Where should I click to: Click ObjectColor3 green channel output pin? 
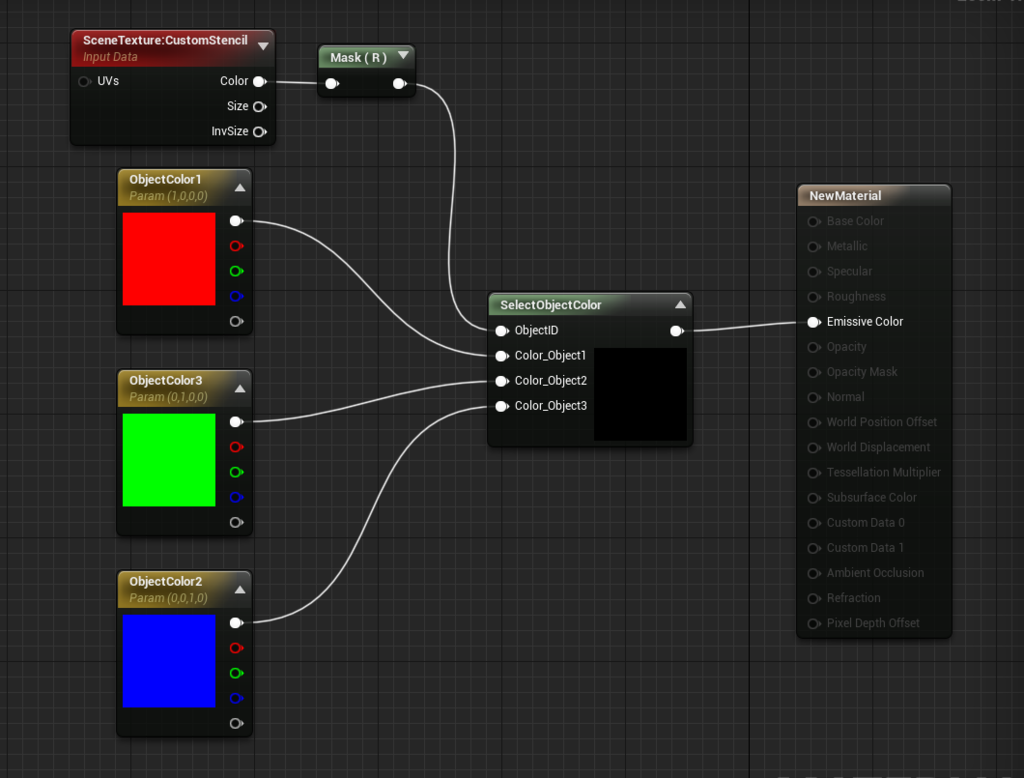236,472
